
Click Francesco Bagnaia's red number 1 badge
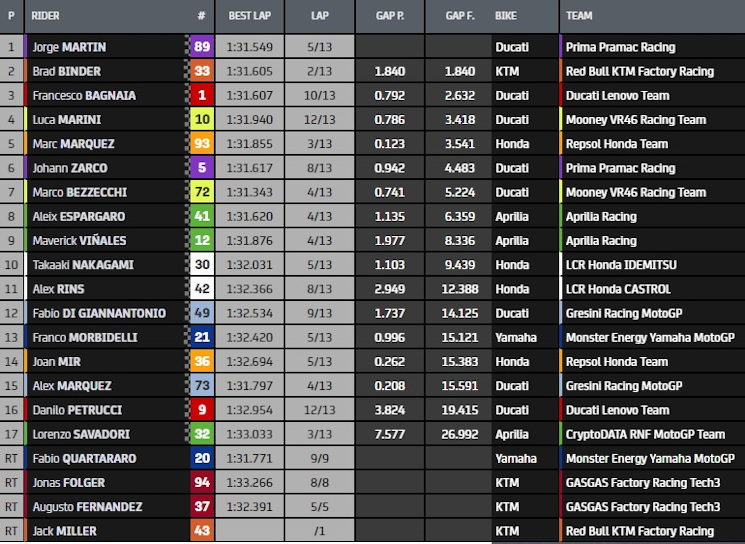pyautogui.click(x=202, y=95)
